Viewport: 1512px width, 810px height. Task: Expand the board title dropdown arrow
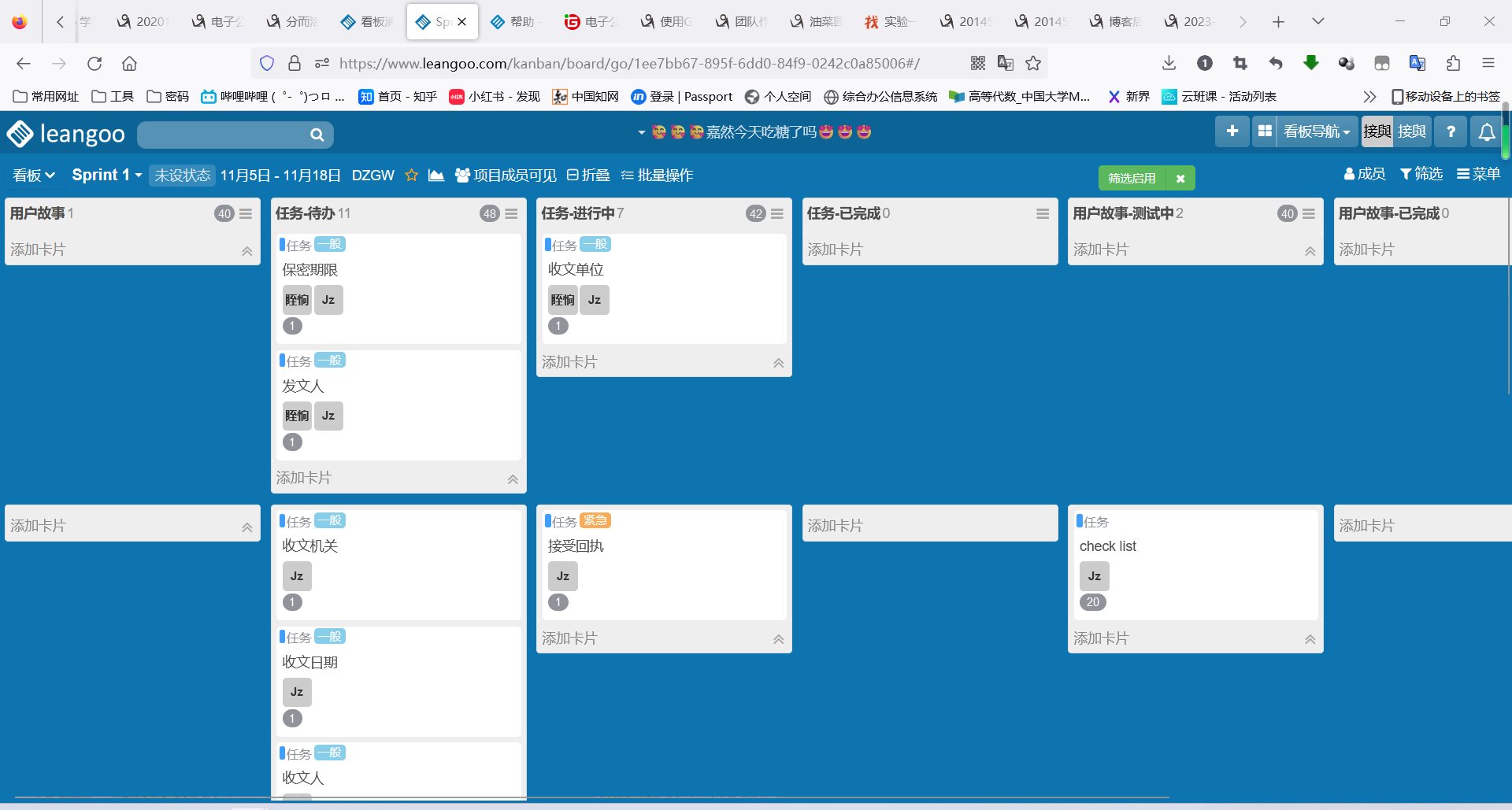click(642, 132)
